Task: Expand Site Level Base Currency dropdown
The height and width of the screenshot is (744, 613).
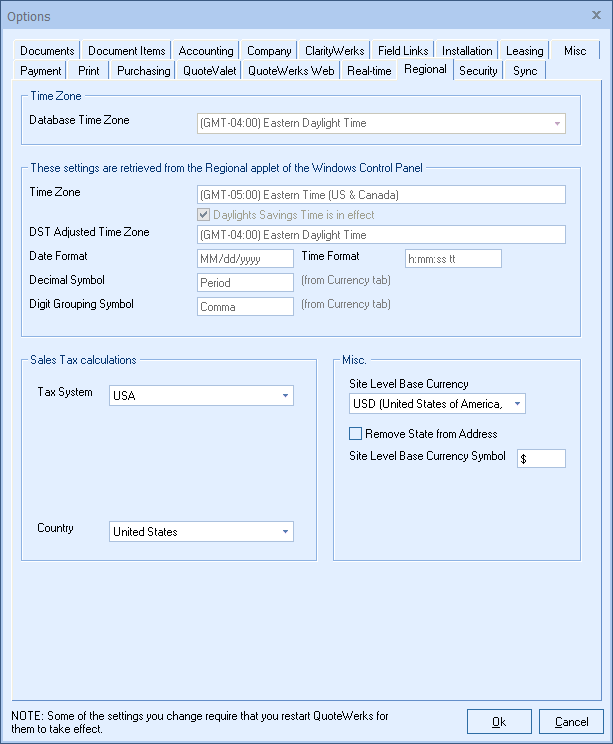Action: point(516,404)
